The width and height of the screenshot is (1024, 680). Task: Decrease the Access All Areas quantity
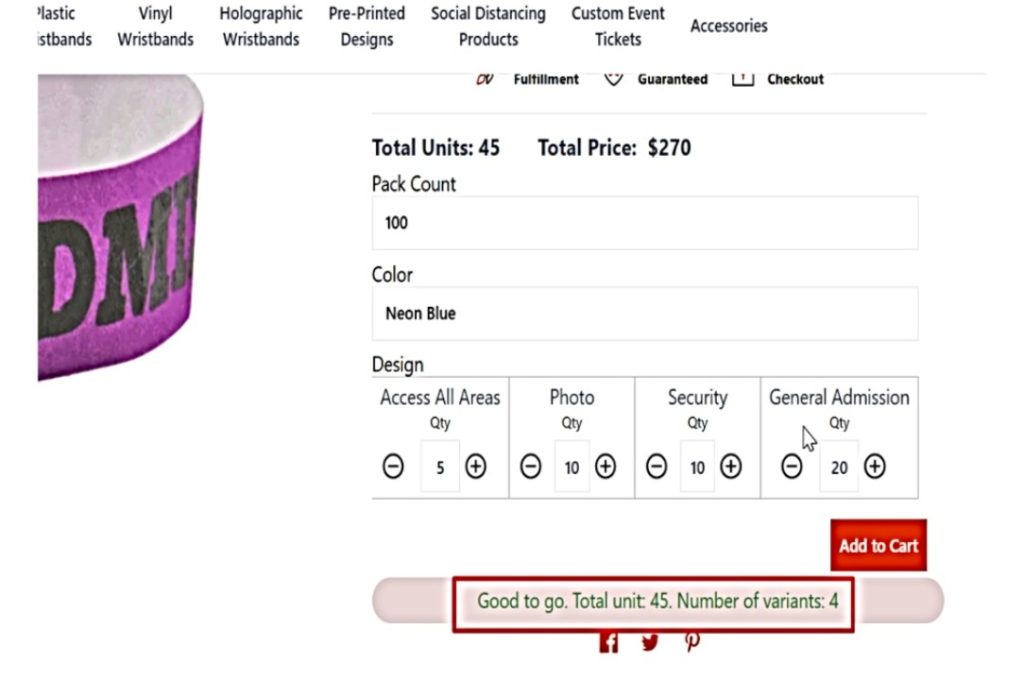click(x=393, y=466)
